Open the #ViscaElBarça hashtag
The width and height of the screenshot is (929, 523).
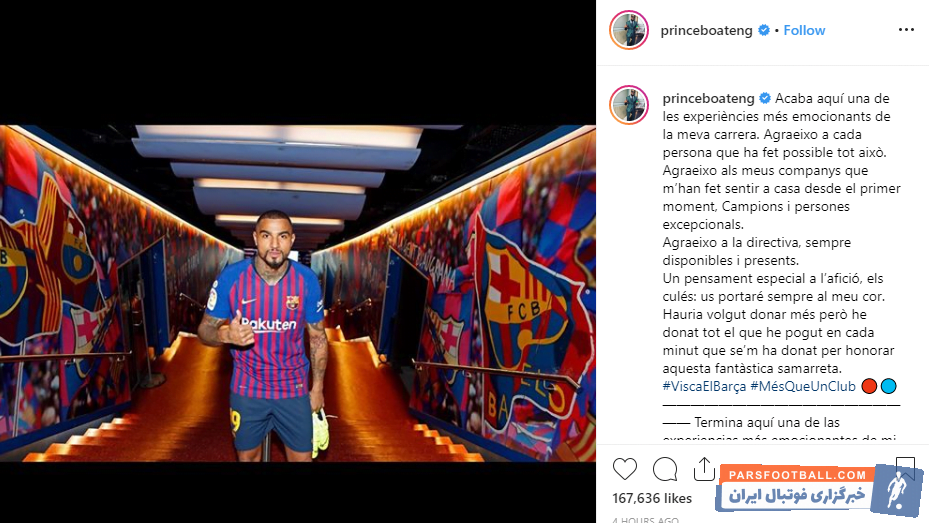(x=704, y=387)
